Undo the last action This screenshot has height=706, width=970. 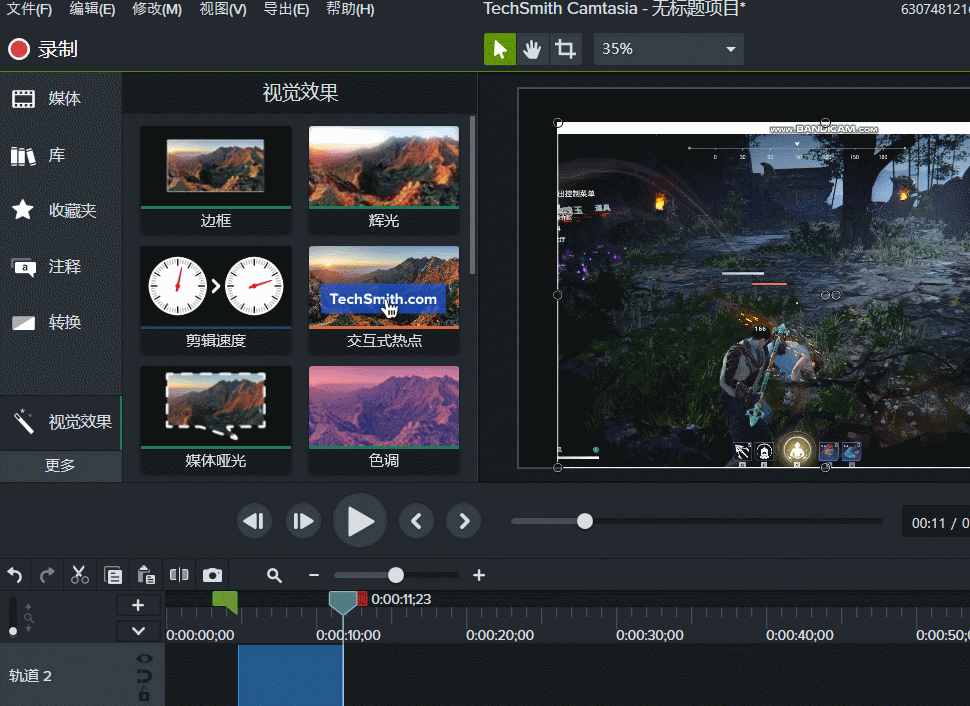click(15, 575)
